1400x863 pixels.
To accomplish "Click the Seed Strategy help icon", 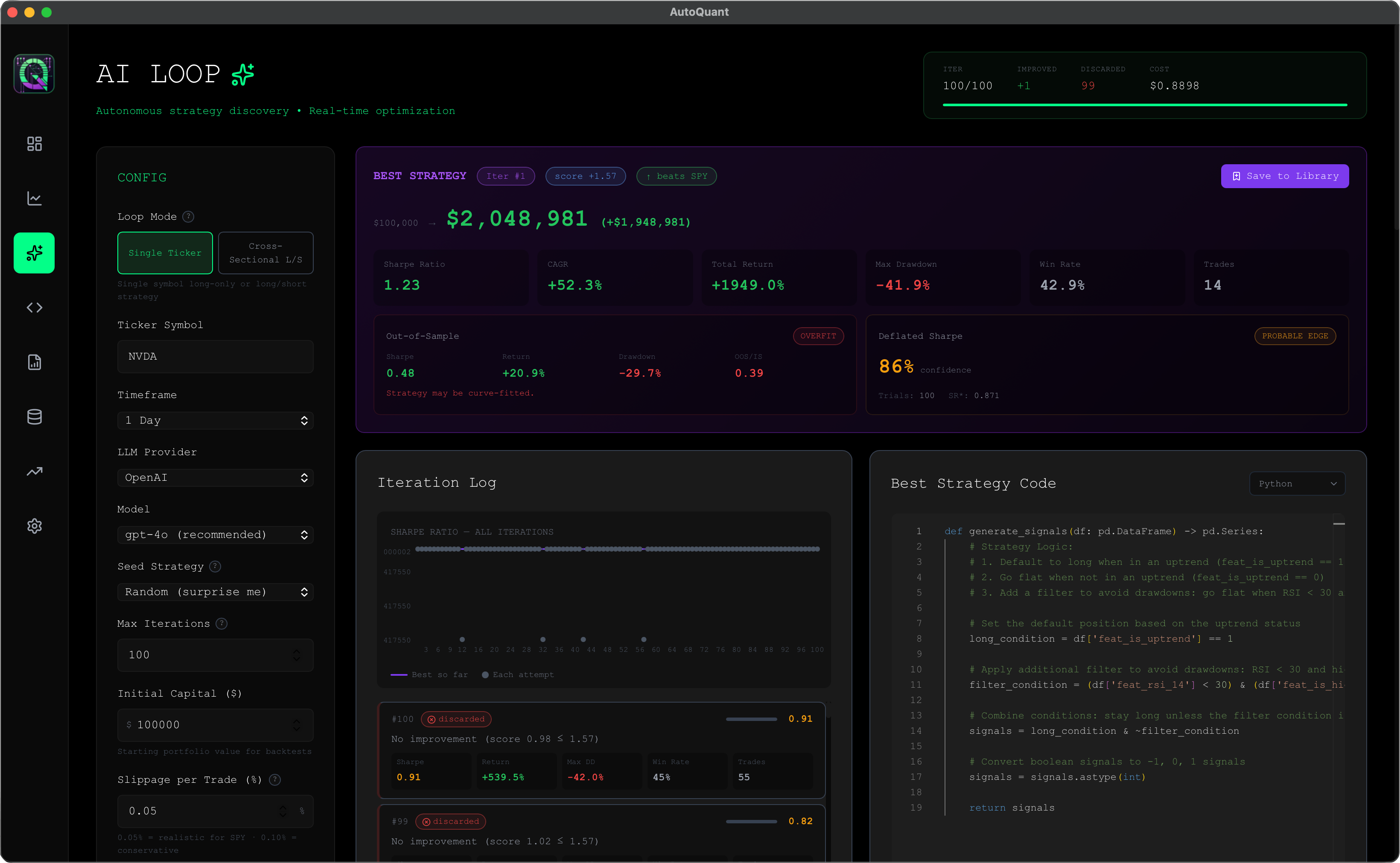I will click(215, 566).
